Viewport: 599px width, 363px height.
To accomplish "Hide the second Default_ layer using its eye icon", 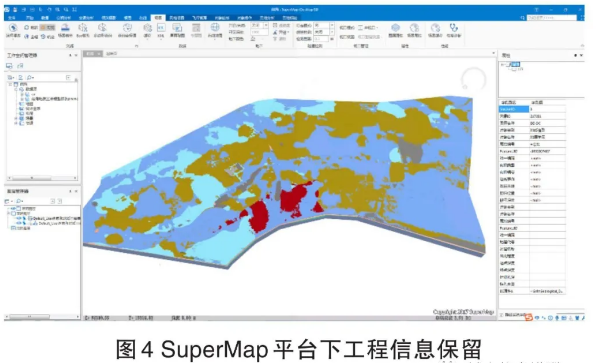I will 18,223.
